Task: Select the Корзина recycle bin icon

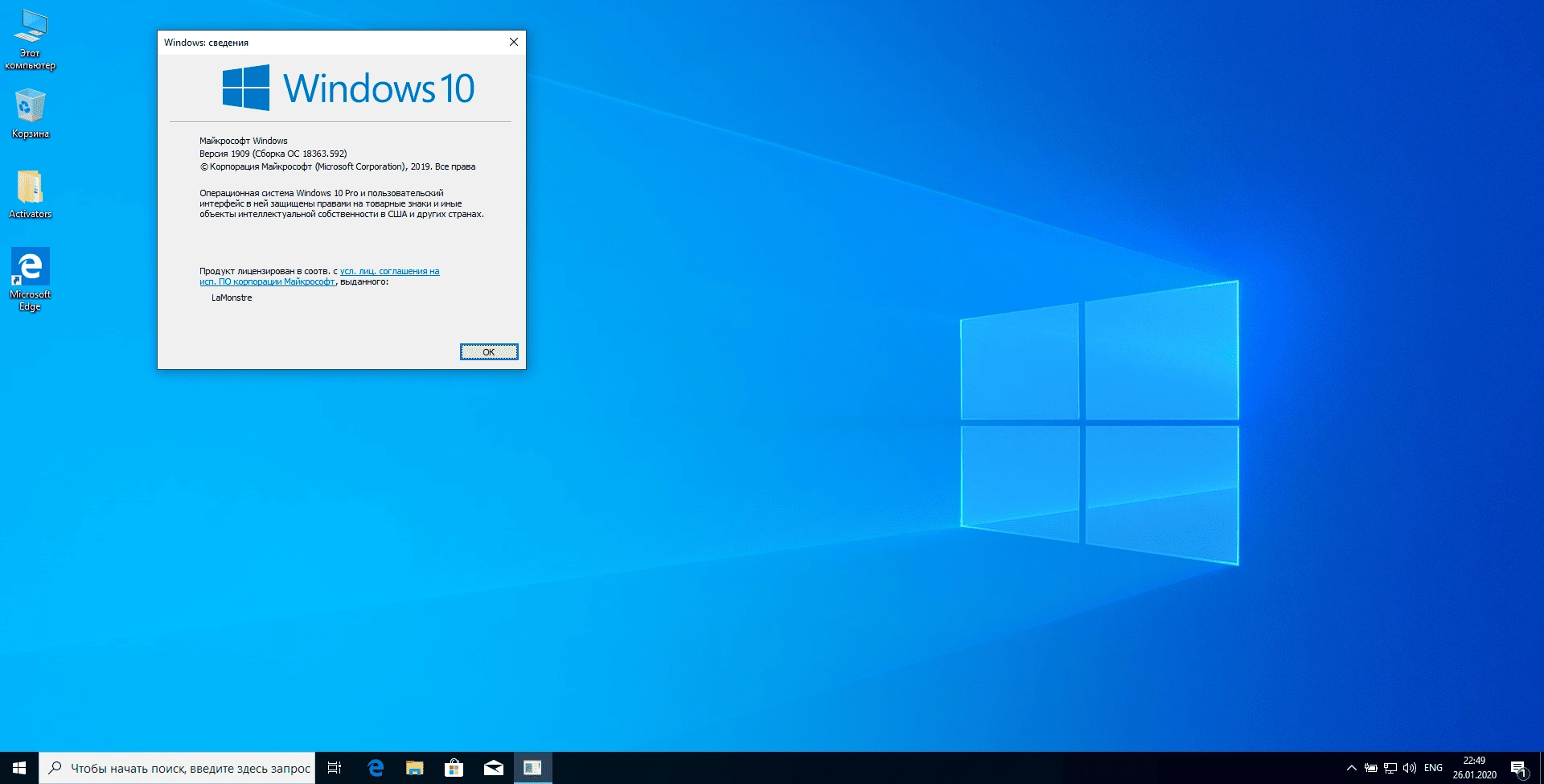Action: 30,113
